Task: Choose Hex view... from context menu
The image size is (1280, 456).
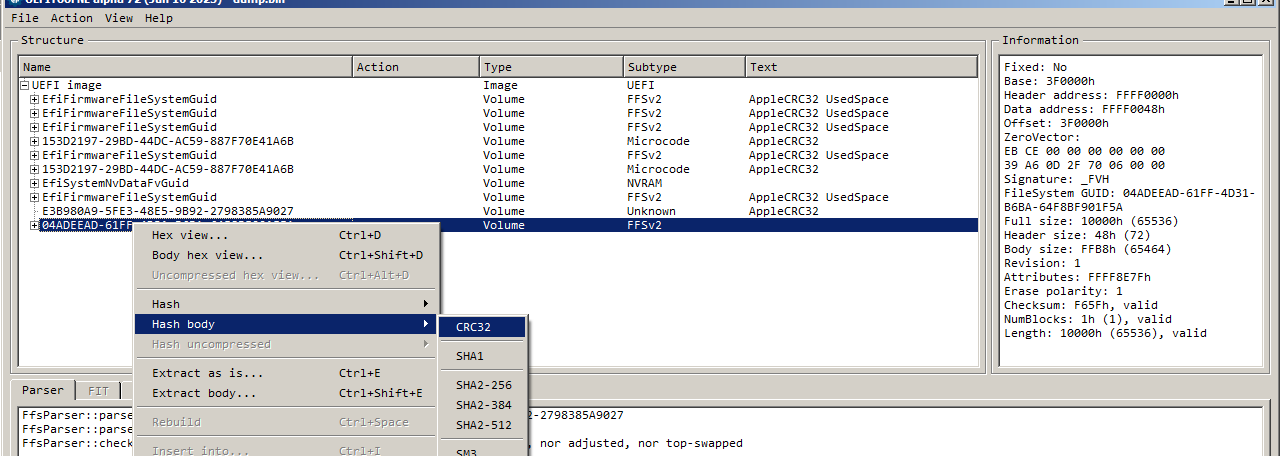Action: [287, 235]
